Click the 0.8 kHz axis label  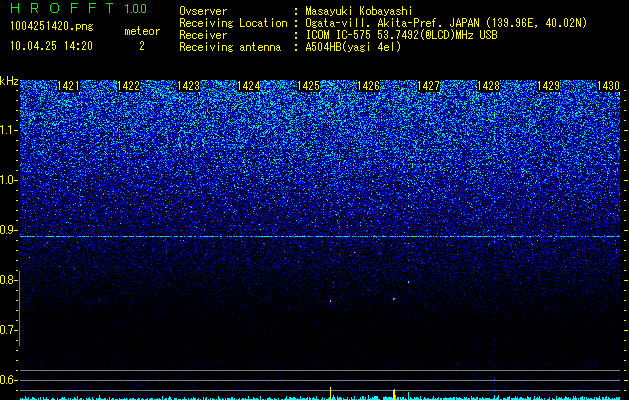tap(8, 280)
